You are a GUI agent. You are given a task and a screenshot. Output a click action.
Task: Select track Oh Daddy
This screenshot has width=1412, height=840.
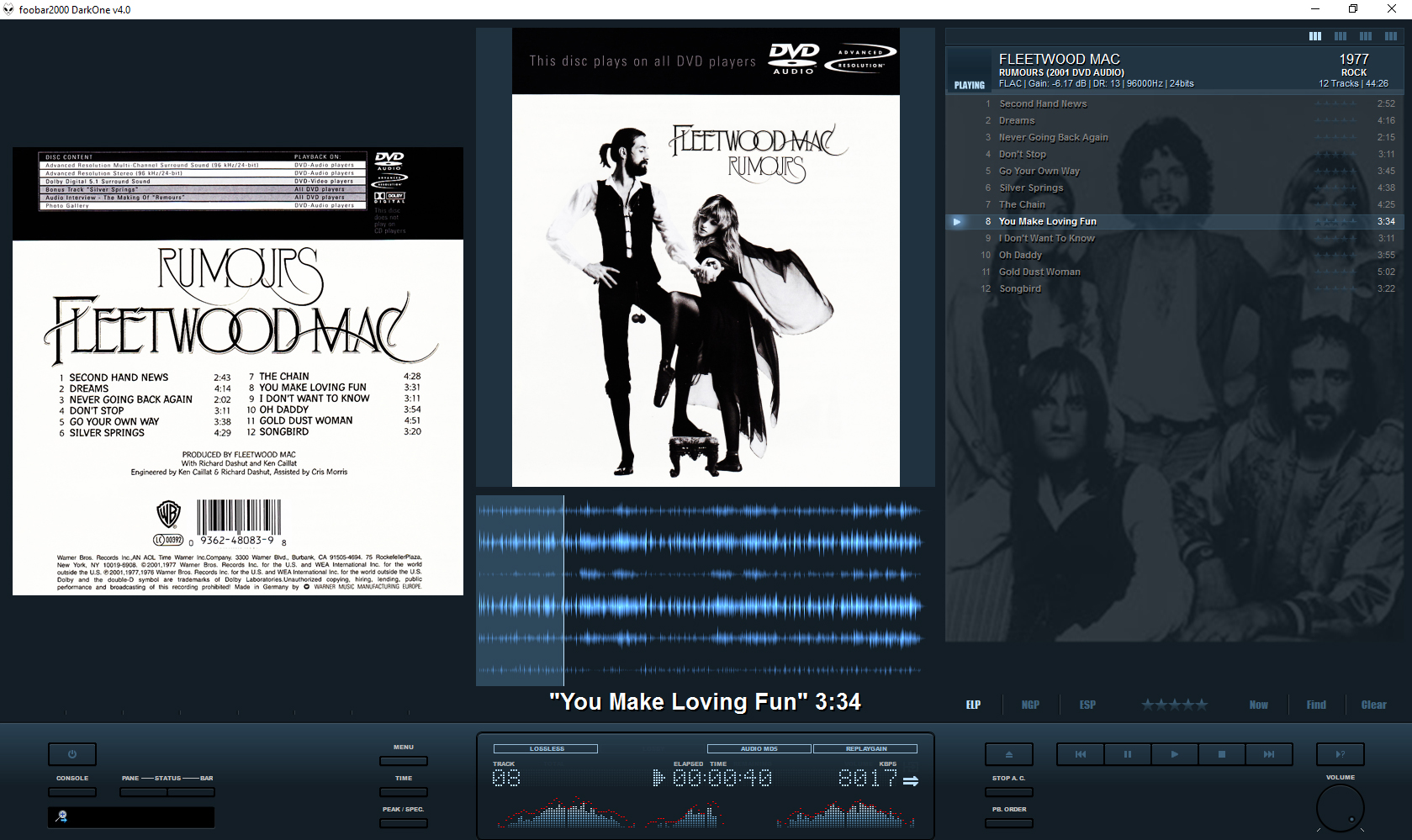[1175, 255]
